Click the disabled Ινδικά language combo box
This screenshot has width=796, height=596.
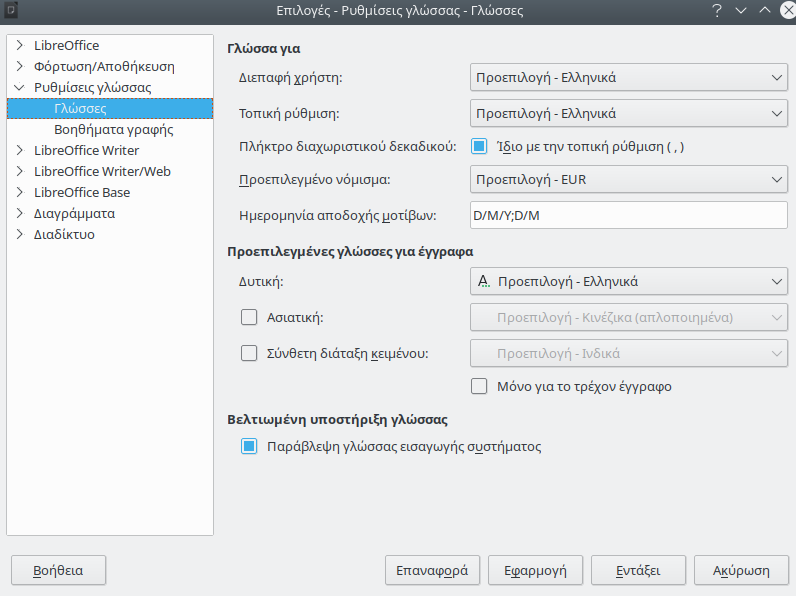628,353
